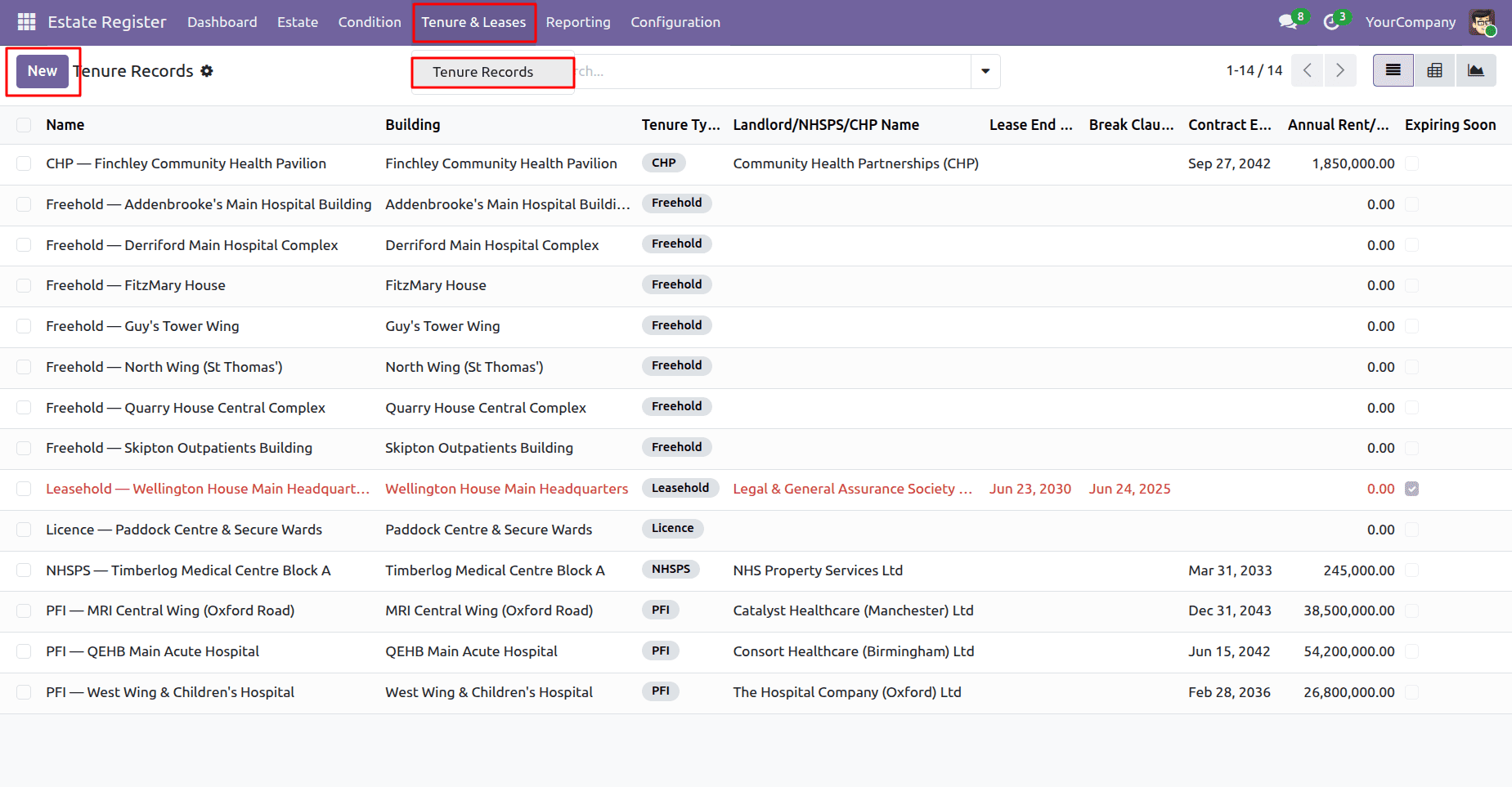Open record PFI — West Wing & Children's Hospital
The image size is (1512, 787).
click(x=170, y=692)
